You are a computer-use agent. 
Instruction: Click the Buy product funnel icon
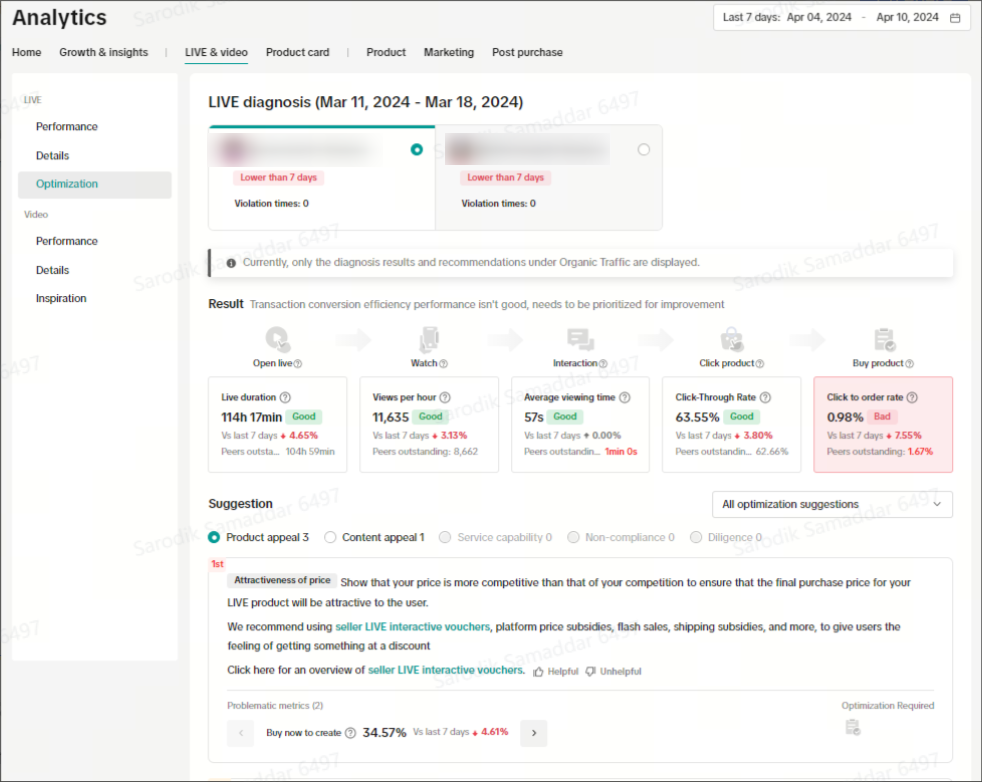coord(883,340)
